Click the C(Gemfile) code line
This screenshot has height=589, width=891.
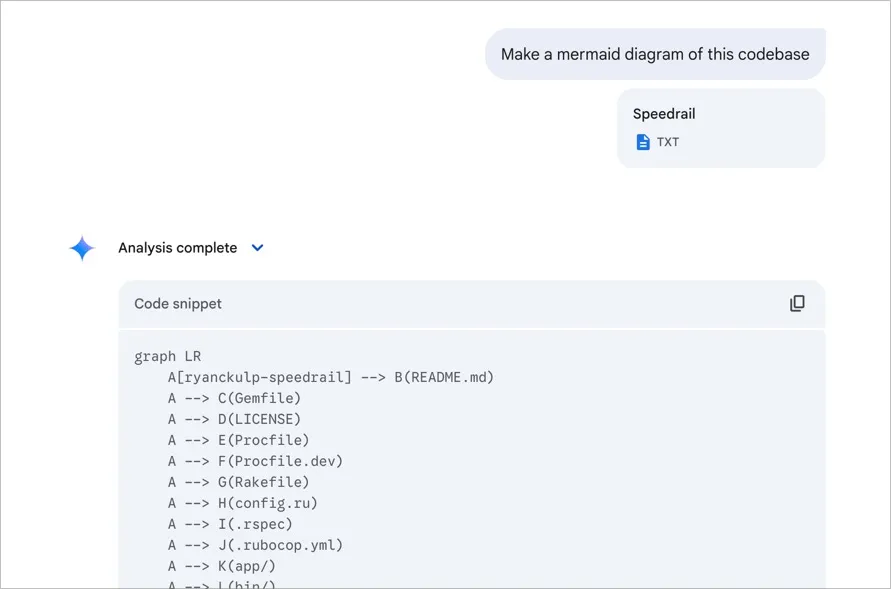234,398
